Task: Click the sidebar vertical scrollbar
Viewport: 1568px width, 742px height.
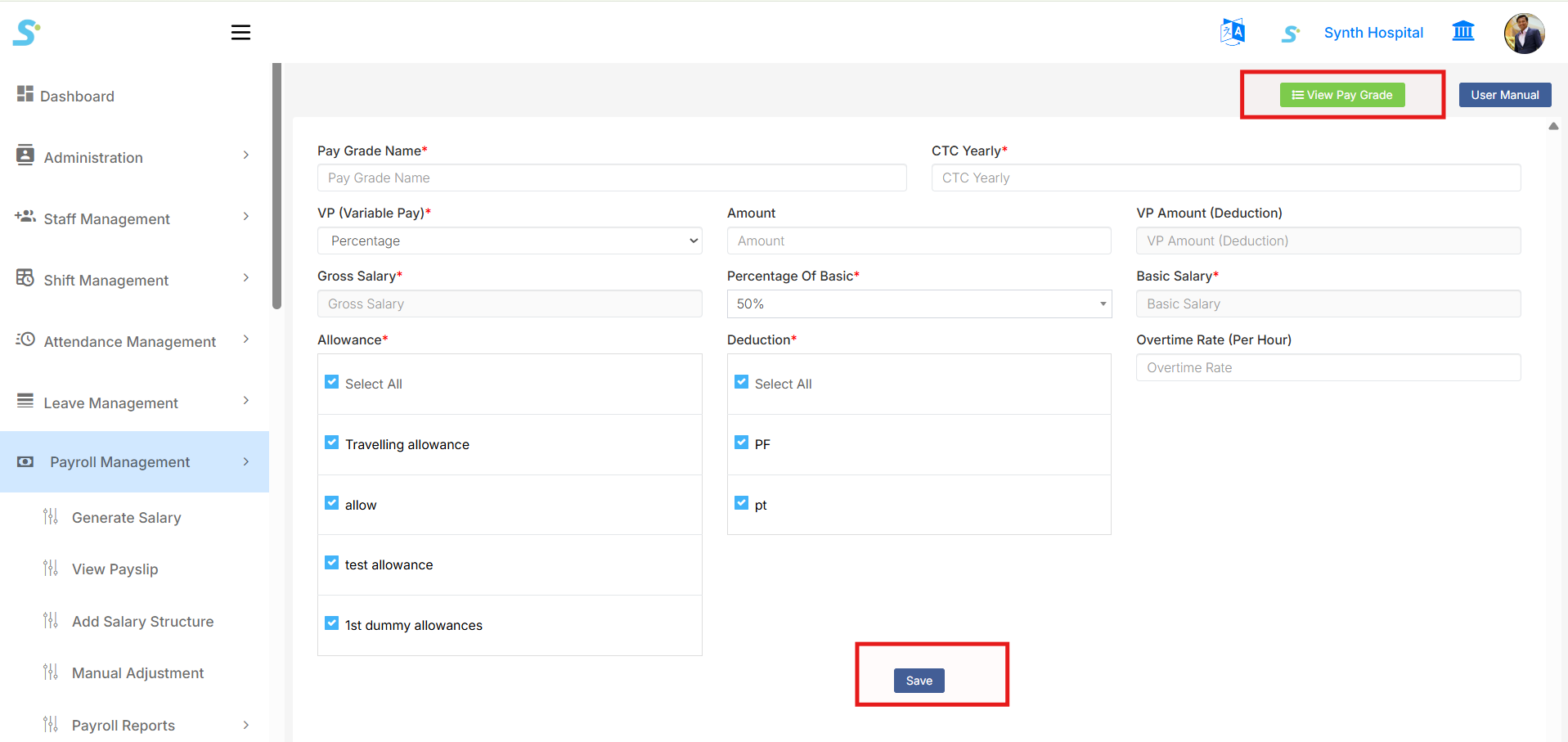Action: (276, 187)
